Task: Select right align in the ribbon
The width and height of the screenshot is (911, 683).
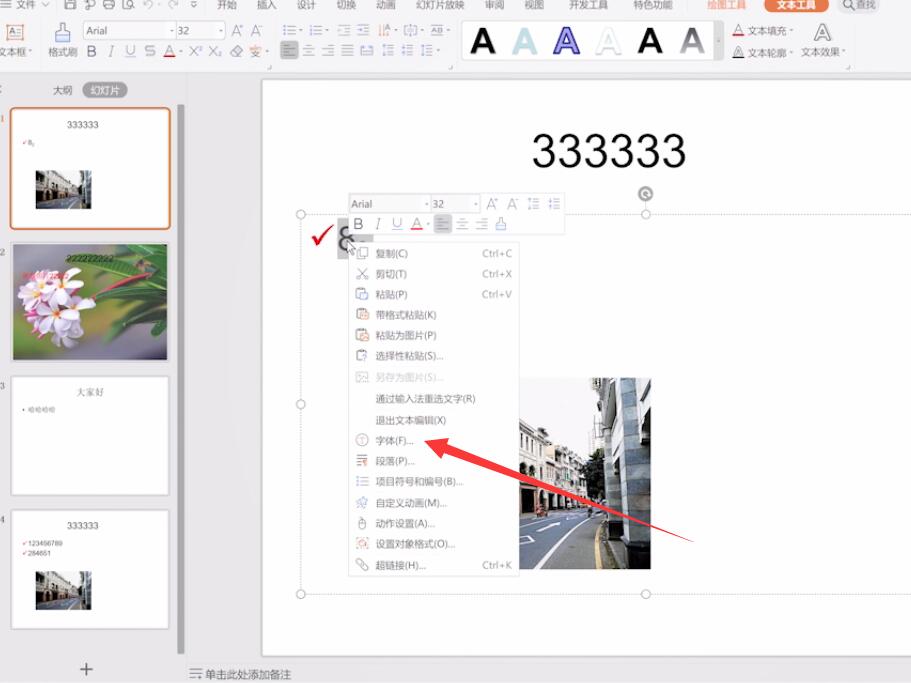Action: [328, 51]
